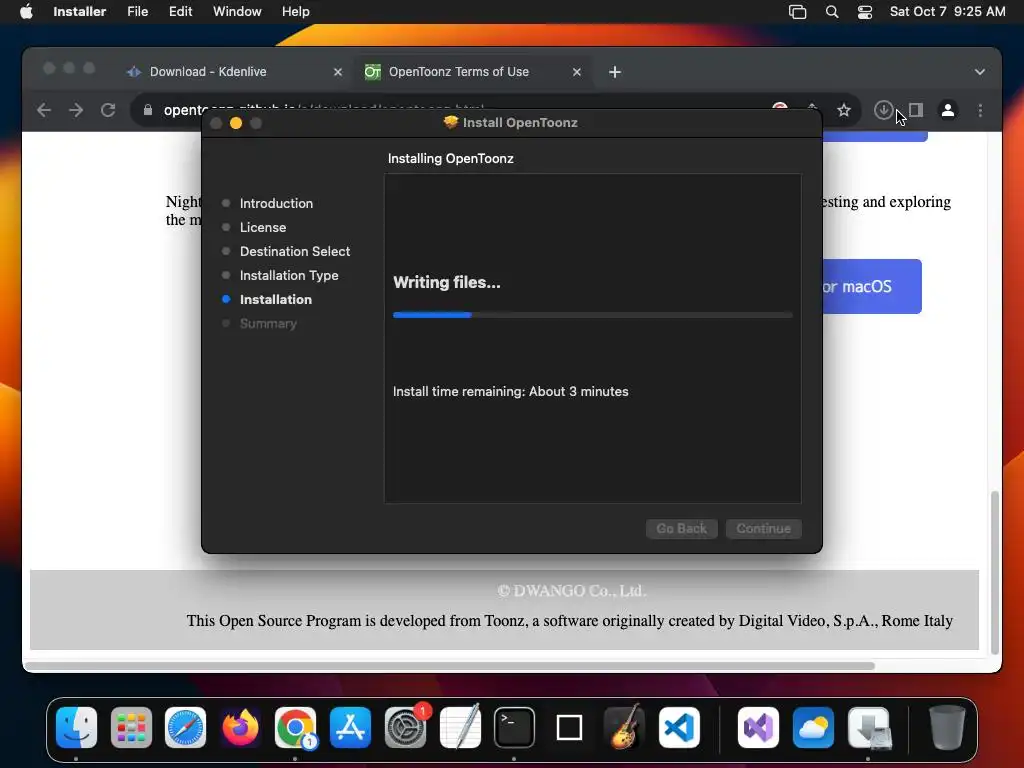Click the Chrome vertical scrollbar
The width and height of the screenshot is (1024, 768).
point(995,572)
